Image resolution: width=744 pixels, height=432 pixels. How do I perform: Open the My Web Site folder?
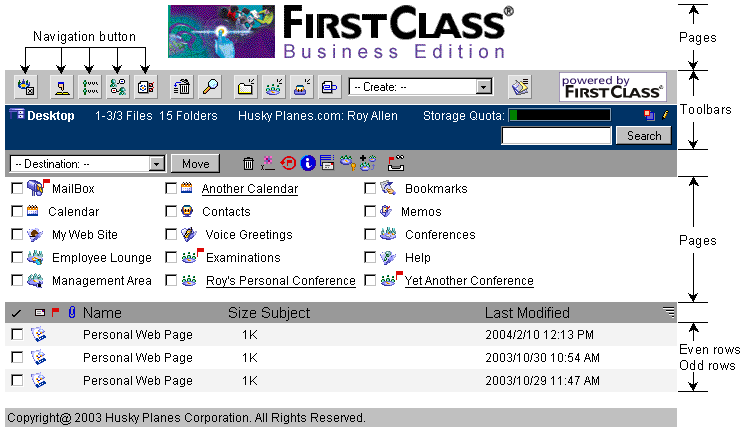click(84, 235)
